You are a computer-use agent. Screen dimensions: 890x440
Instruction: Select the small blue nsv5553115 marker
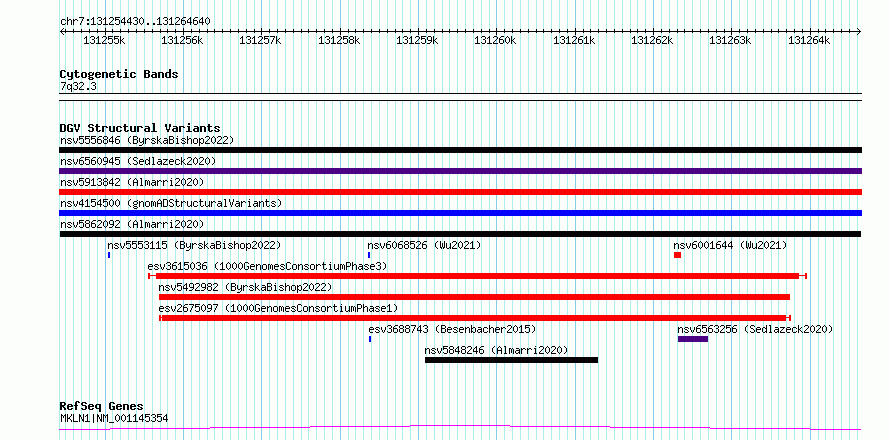[109, 255]
